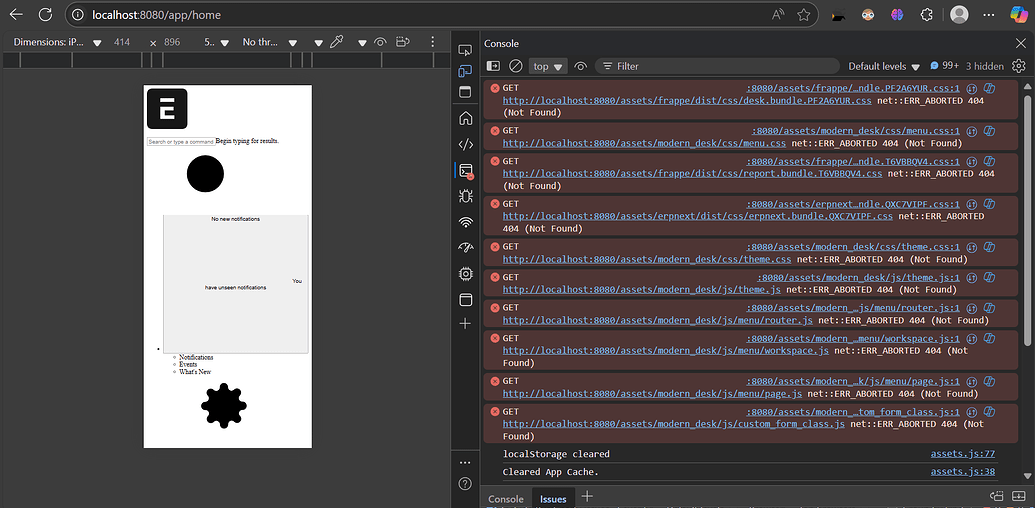Pick a color with the eyedropper icon

337,42
